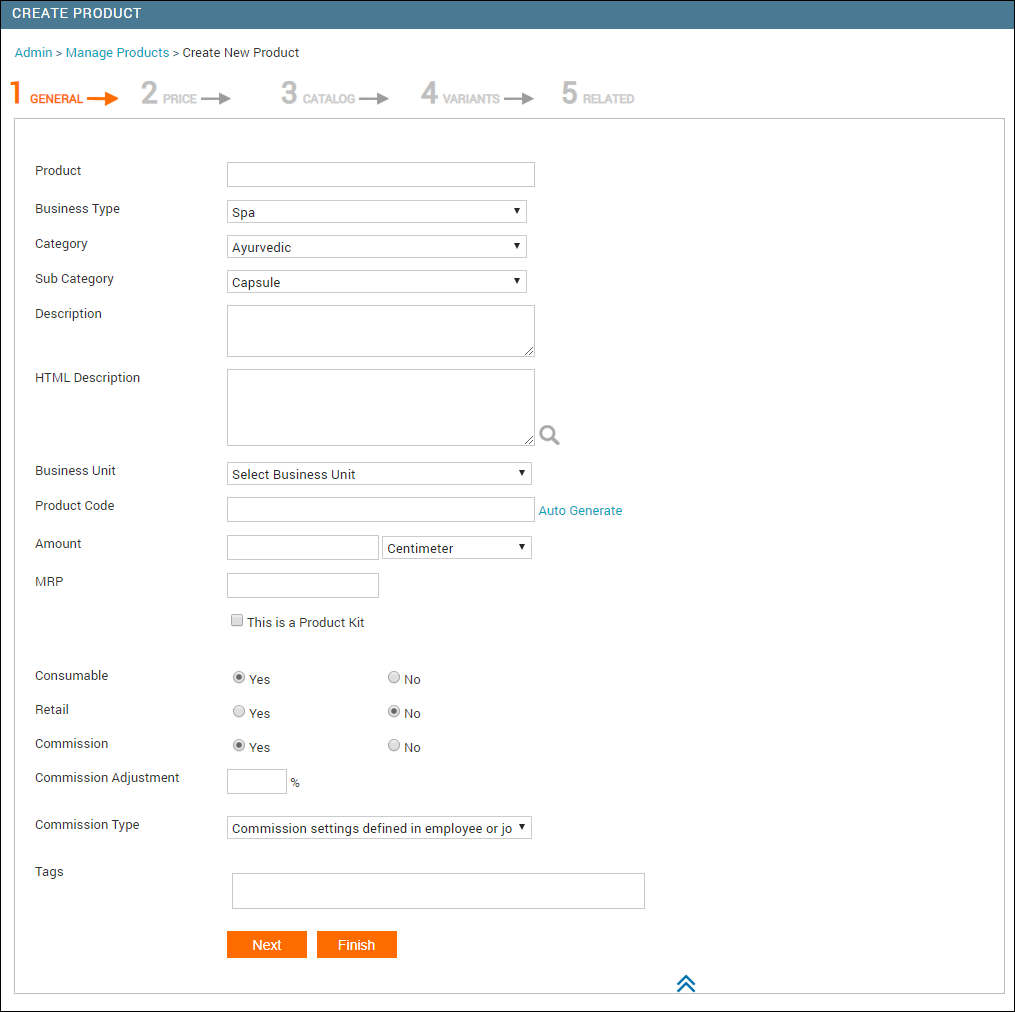Viewport: 1015px width, 1012px height.
Task: Open the Commission Type dropdown
Action: 379,828
